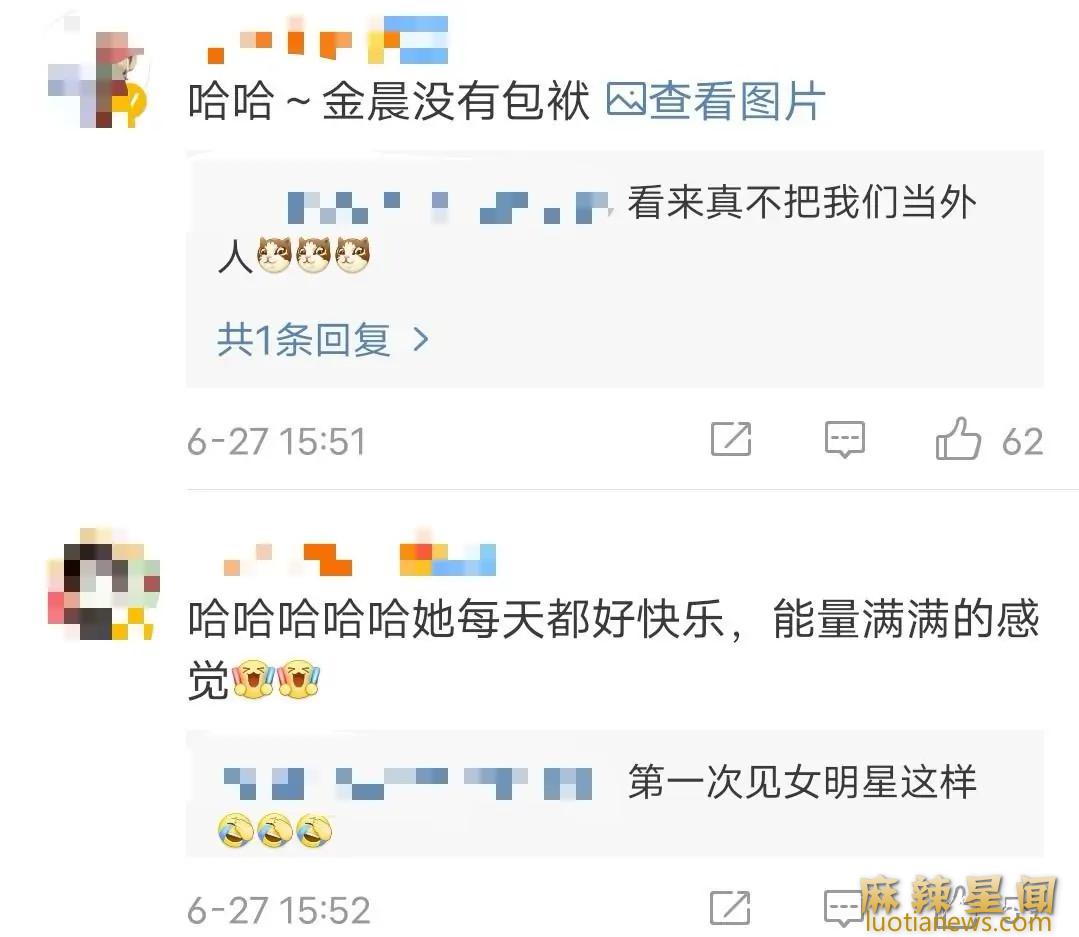
Task: Tap blurred replier name before 看来真不把我们当外人
Action: [x=449, y=208]
